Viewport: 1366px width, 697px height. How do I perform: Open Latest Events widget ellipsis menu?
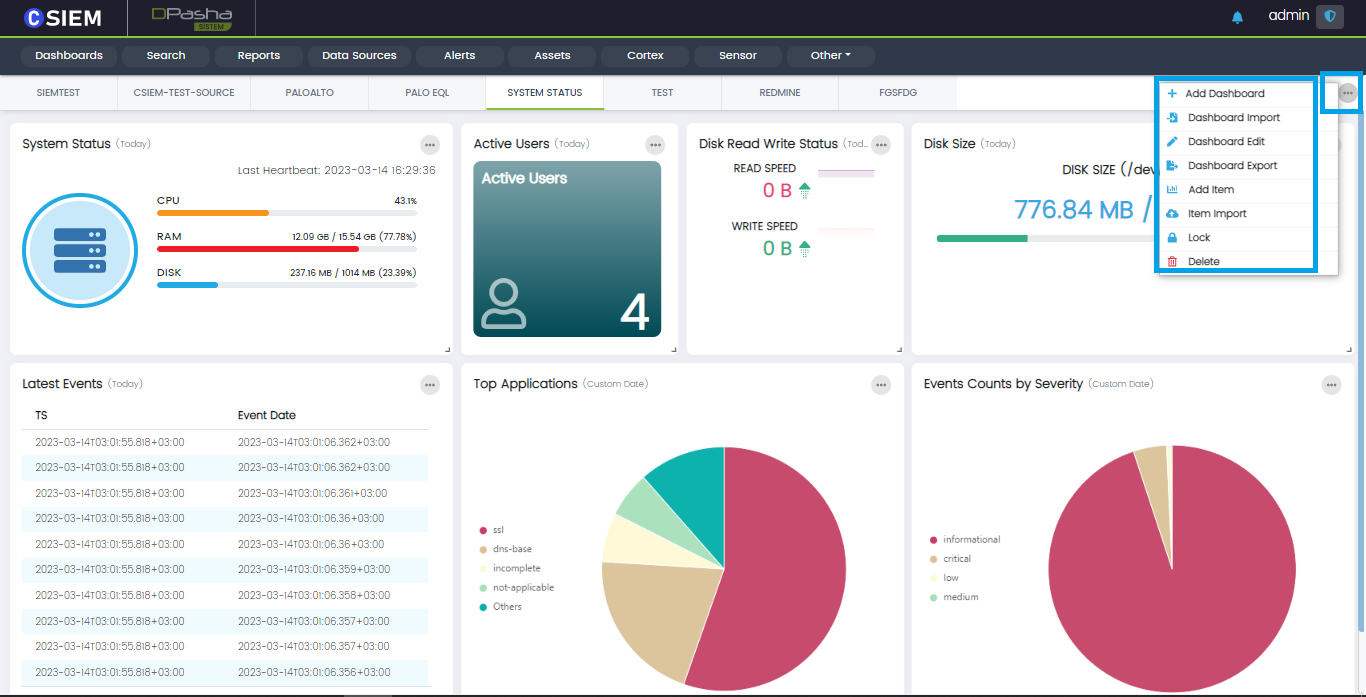pos(429,384)
